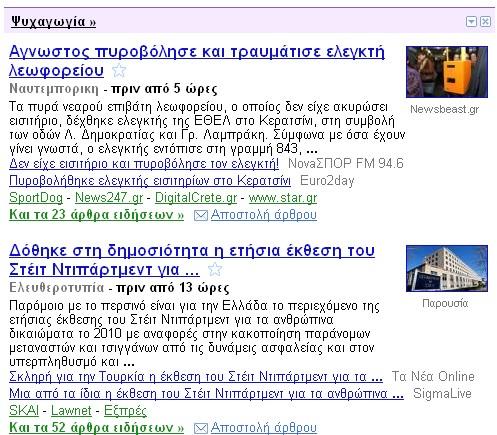The image size is (497, 435).
Task: Click the envelope icon under second article
Action: pos(201,428)
